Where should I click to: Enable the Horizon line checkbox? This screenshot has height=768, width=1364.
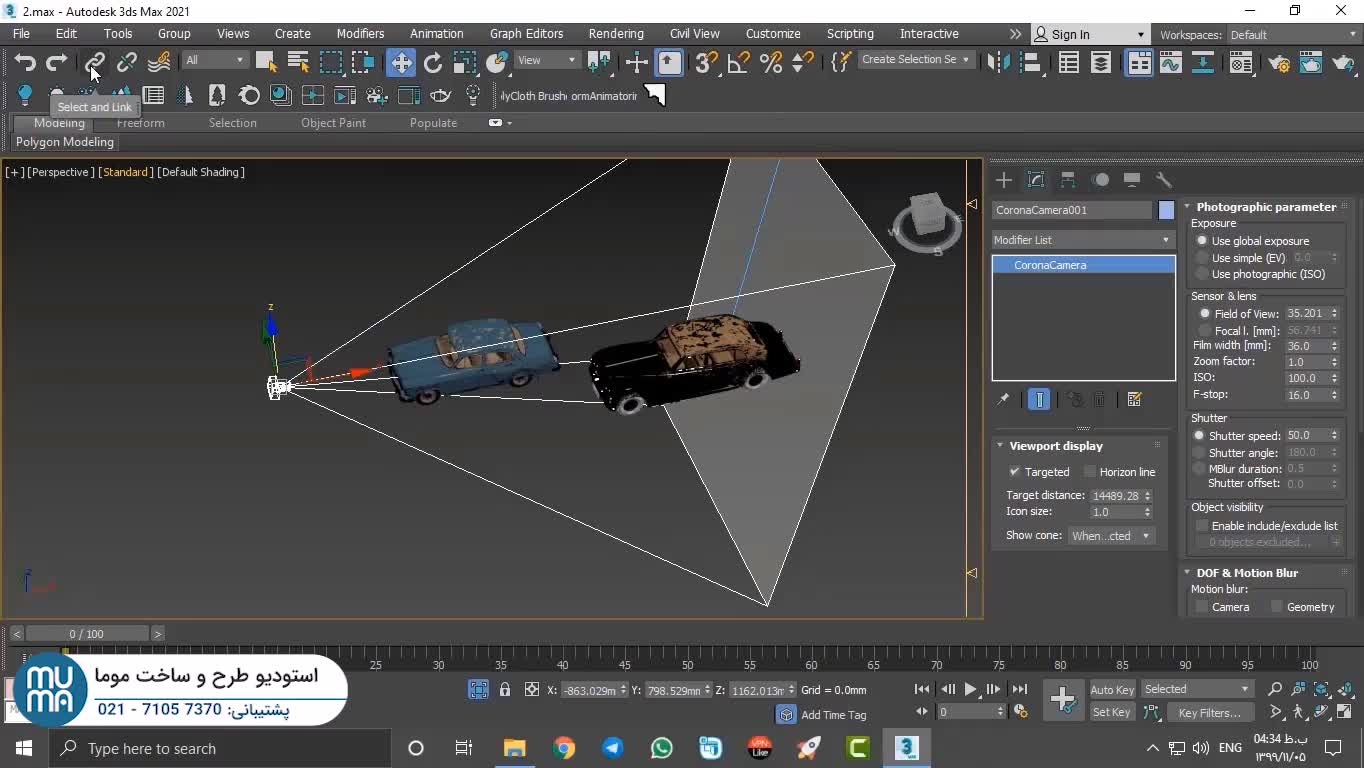pyautogui.click(x=1090, y=472)
